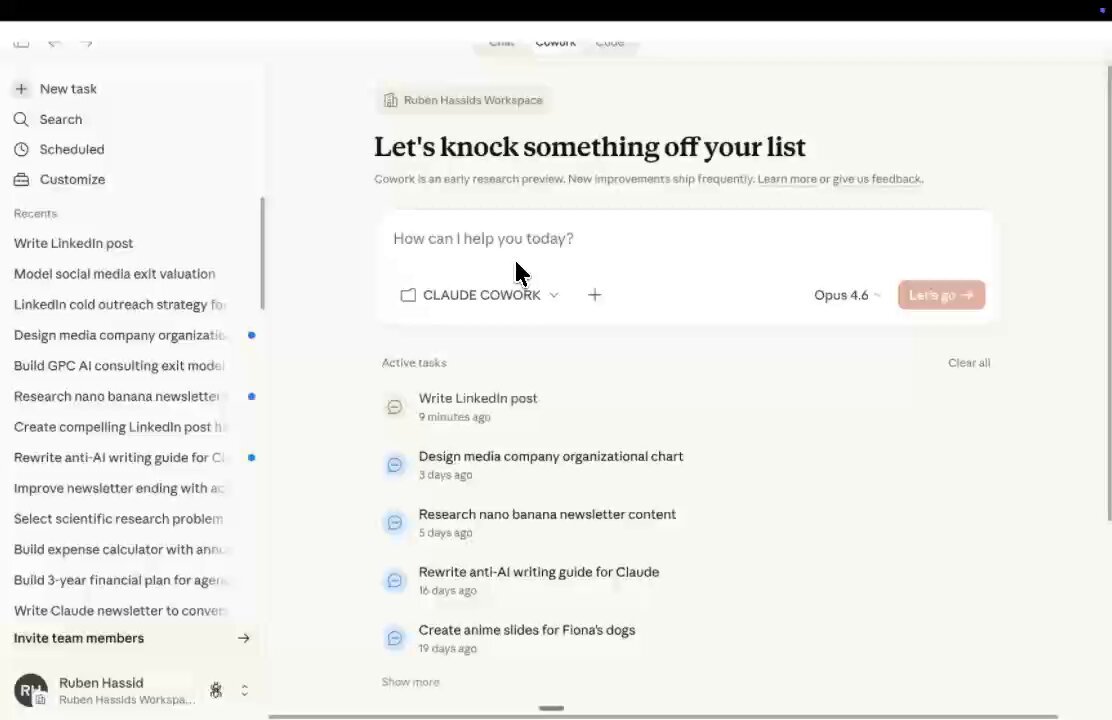Open recent Rewrite anti-AI writing guide in sidebar
This screenshot has height=720, width=1112.
pos(119,458)
